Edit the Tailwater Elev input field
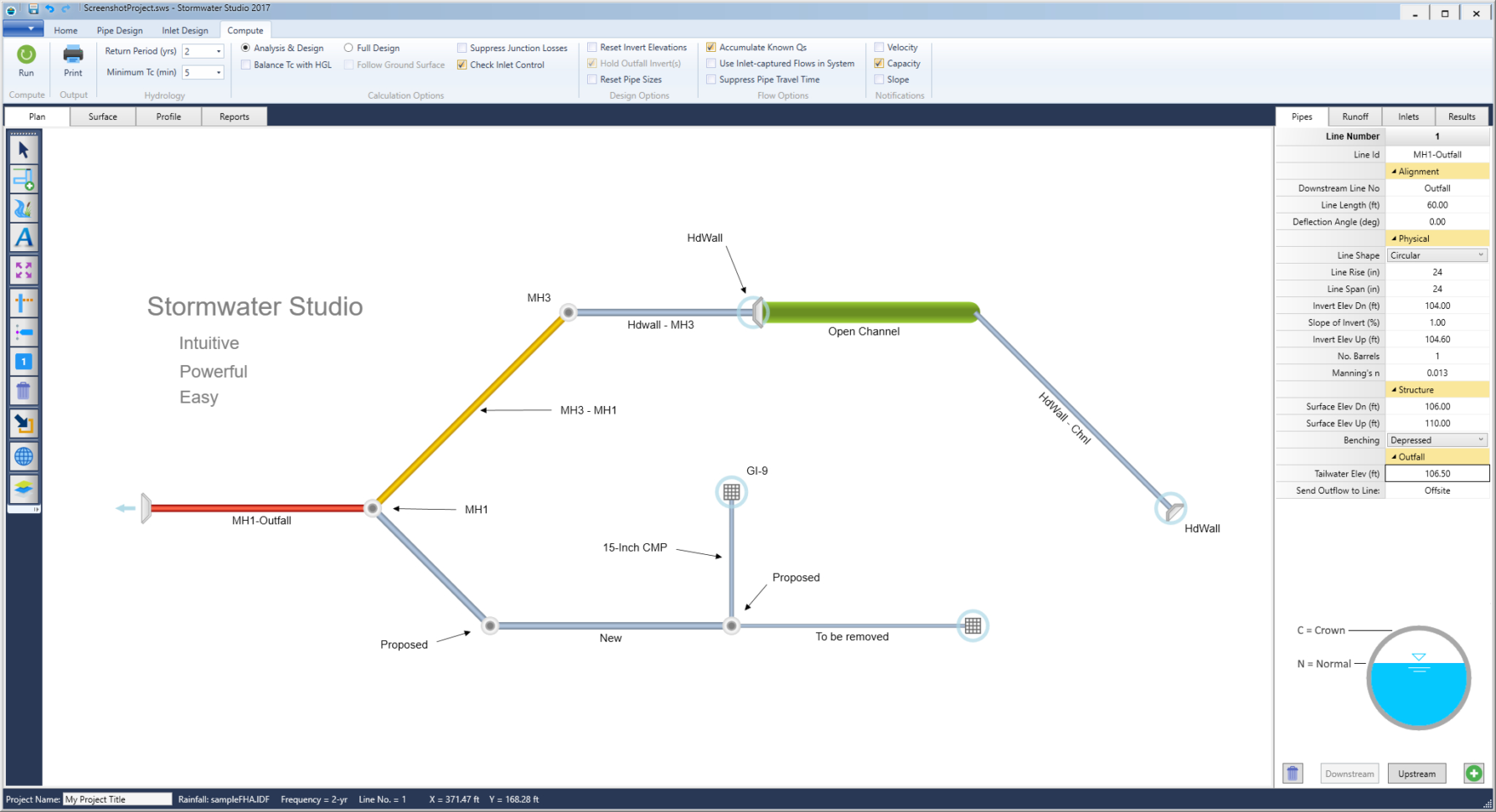This screenshot has height=812, width=1496. tap(1437, 473)
